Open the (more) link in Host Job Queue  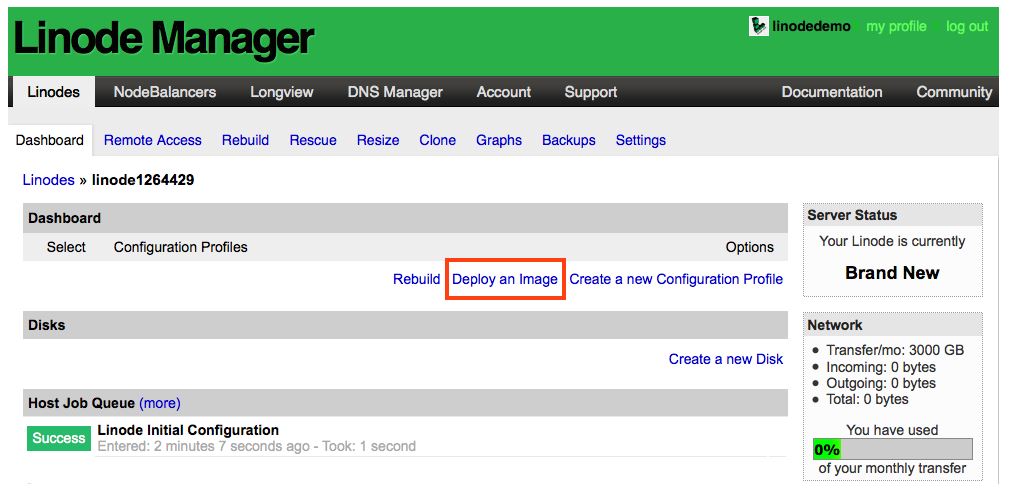[x=159, y=403]
